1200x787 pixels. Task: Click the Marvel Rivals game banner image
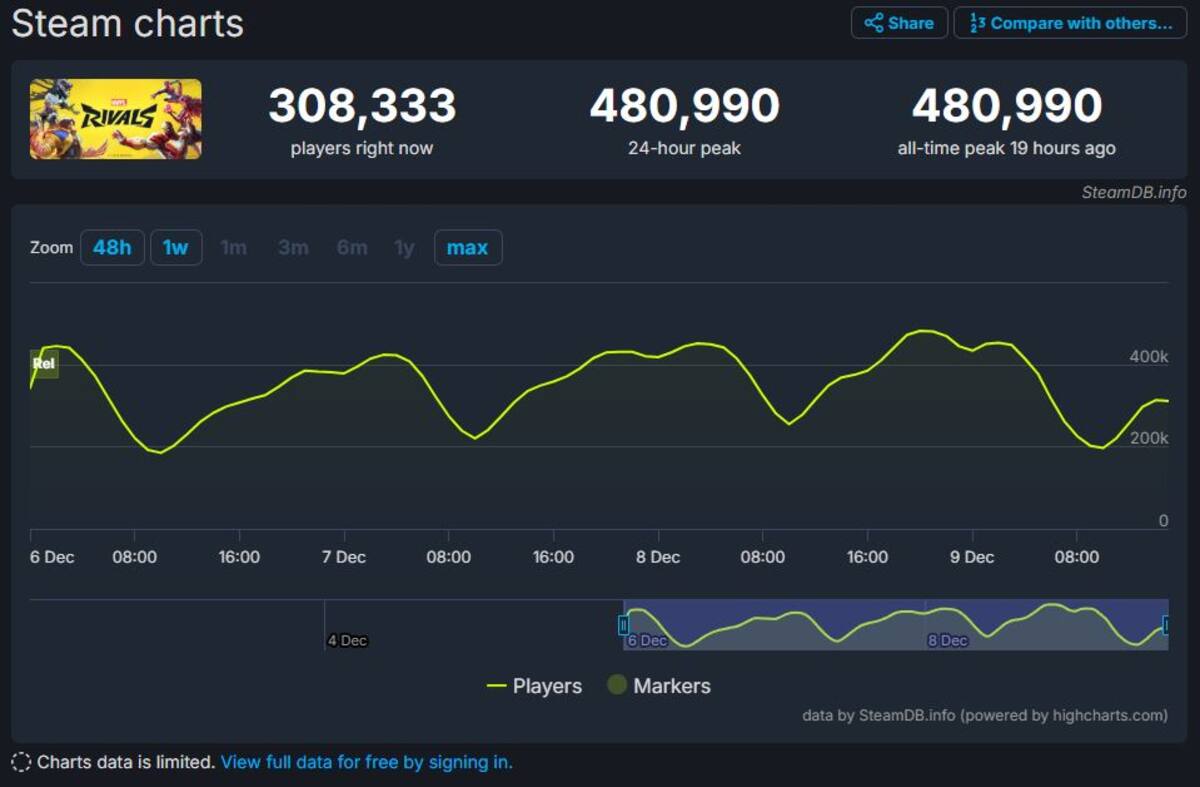click(x=115, y=119)
